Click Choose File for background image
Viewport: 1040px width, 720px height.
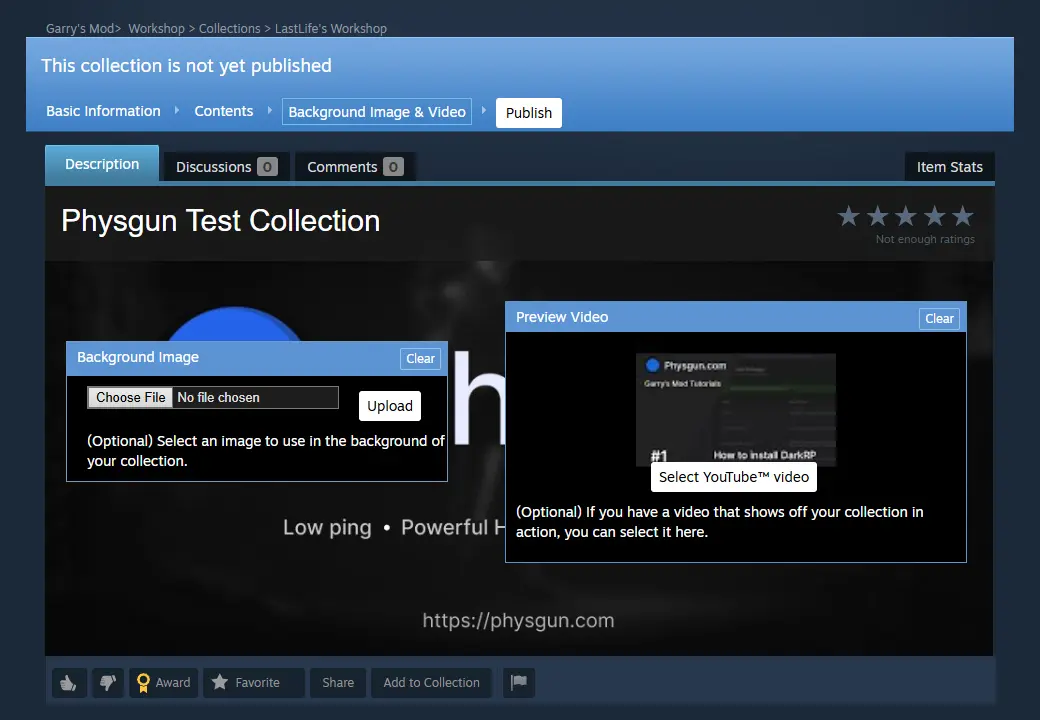click(x=131, y=397)
